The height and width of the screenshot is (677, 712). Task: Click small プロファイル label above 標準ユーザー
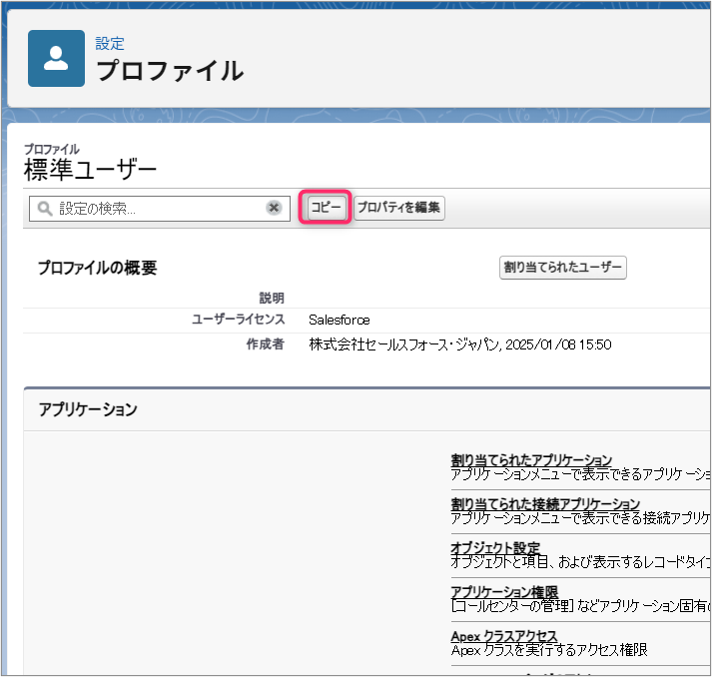(x=51, y=149)
